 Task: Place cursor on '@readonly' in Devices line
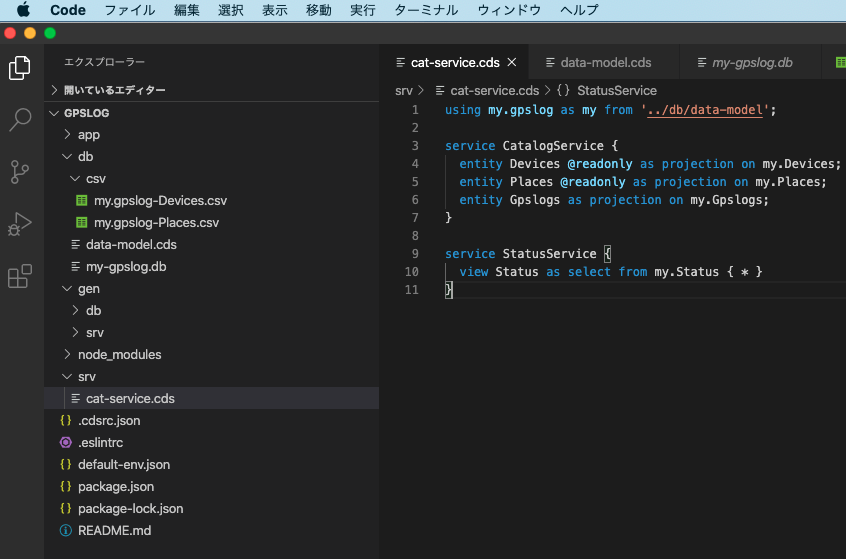coord(600,164)
